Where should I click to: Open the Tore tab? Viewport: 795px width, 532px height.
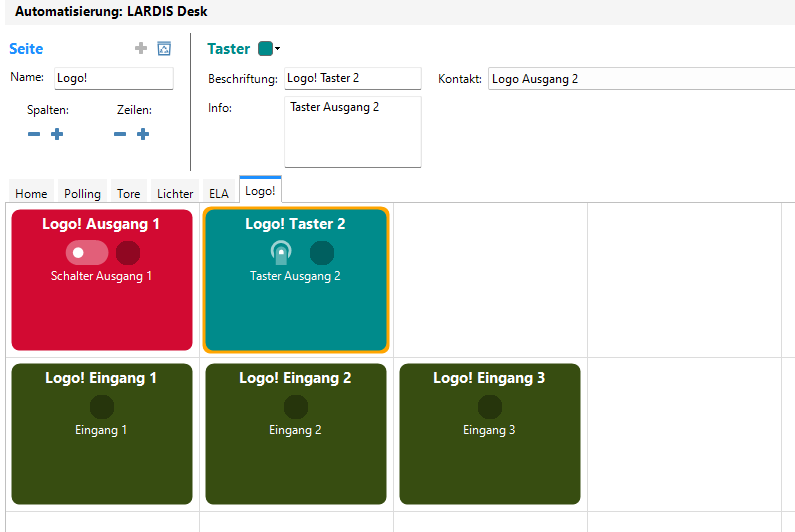[128, 193]
